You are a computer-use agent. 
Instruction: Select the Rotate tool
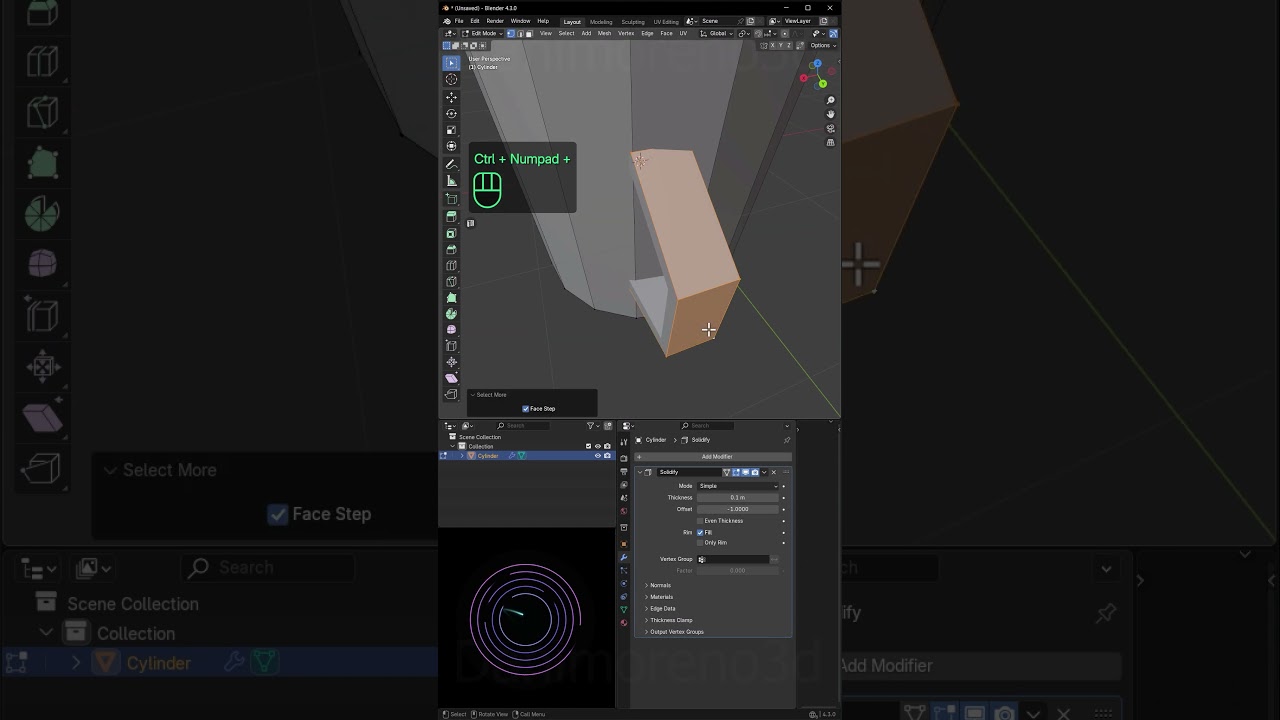(x=451, y=114)
